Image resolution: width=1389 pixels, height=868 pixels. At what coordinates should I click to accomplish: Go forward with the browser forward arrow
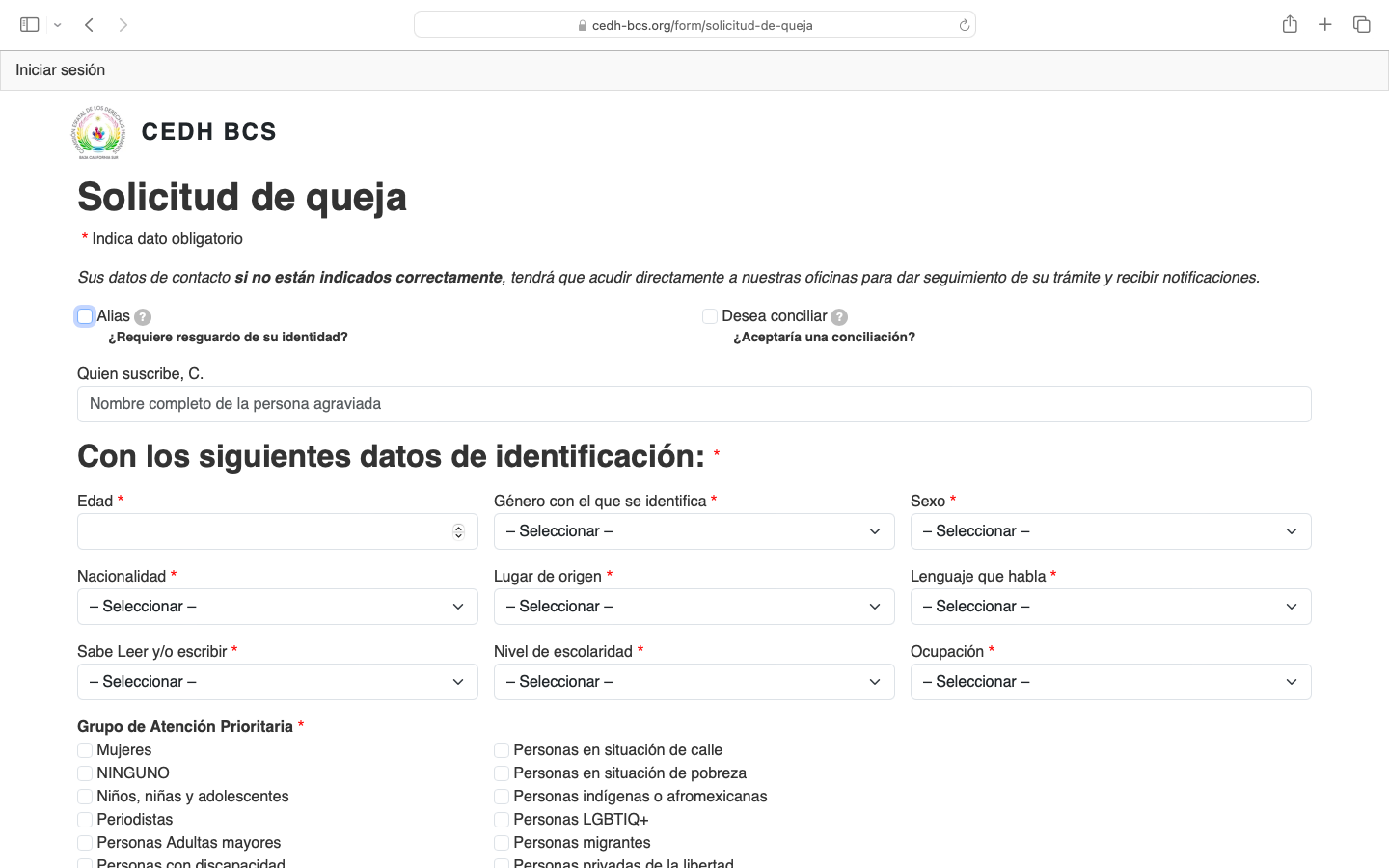pos(123,25)
